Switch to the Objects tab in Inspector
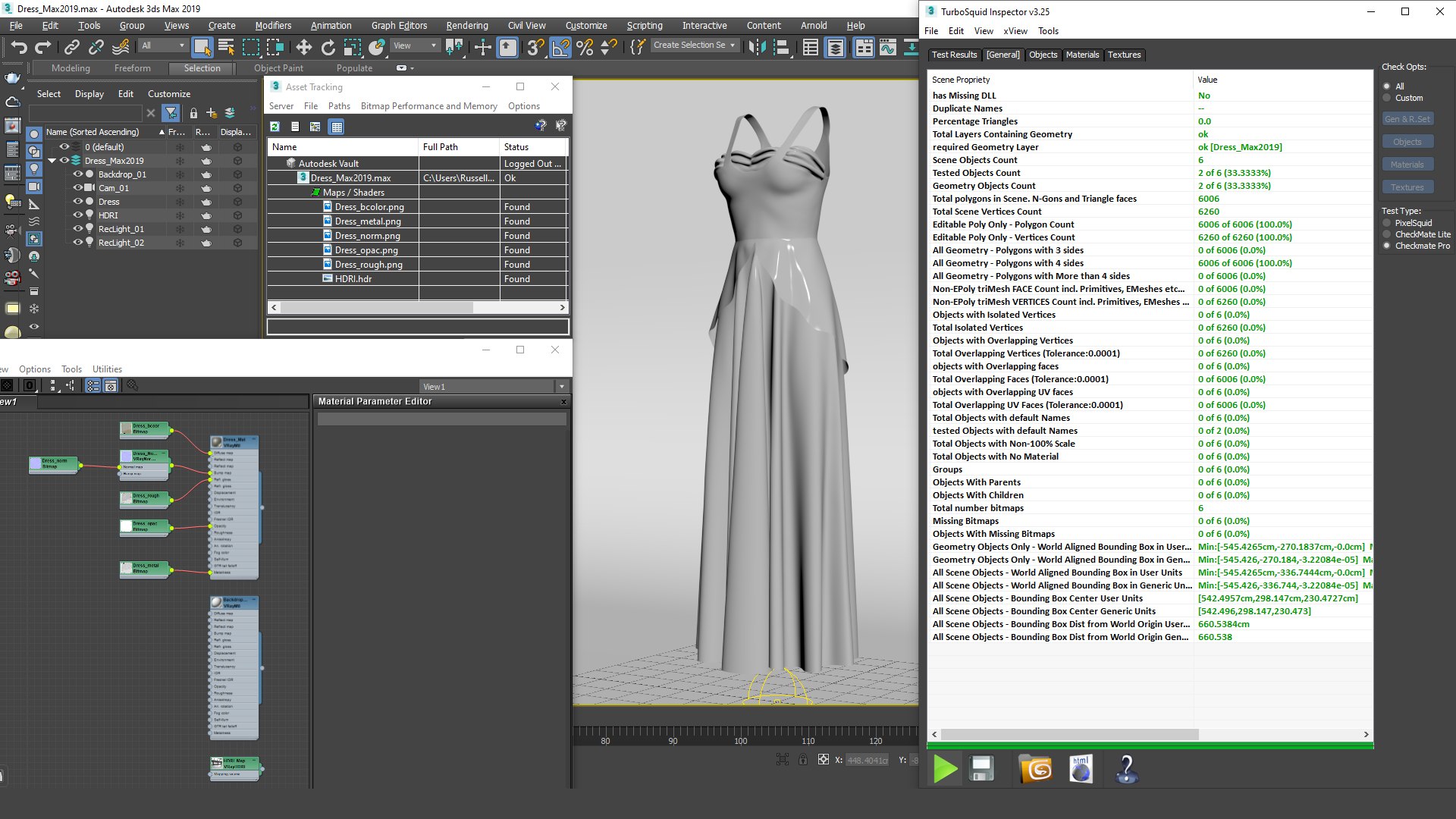 pyautogui.click(x=1043, y=55)
